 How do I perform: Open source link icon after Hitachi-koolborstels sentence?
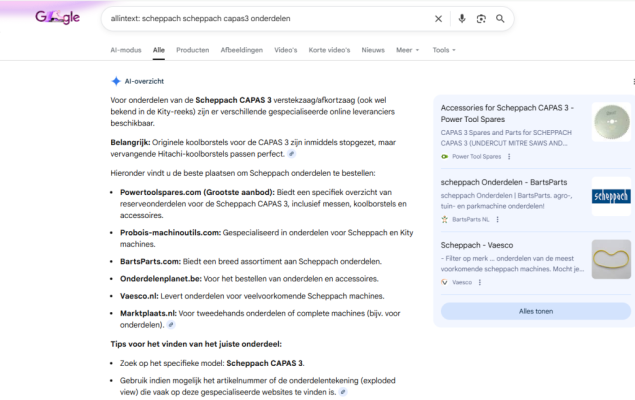(x=292, y=154)
